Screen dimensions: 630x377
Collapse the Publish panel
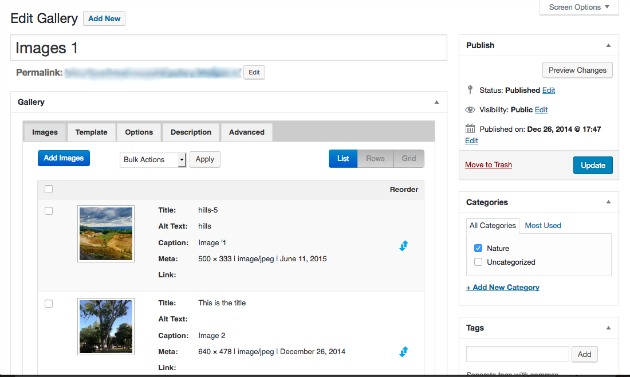608,45
